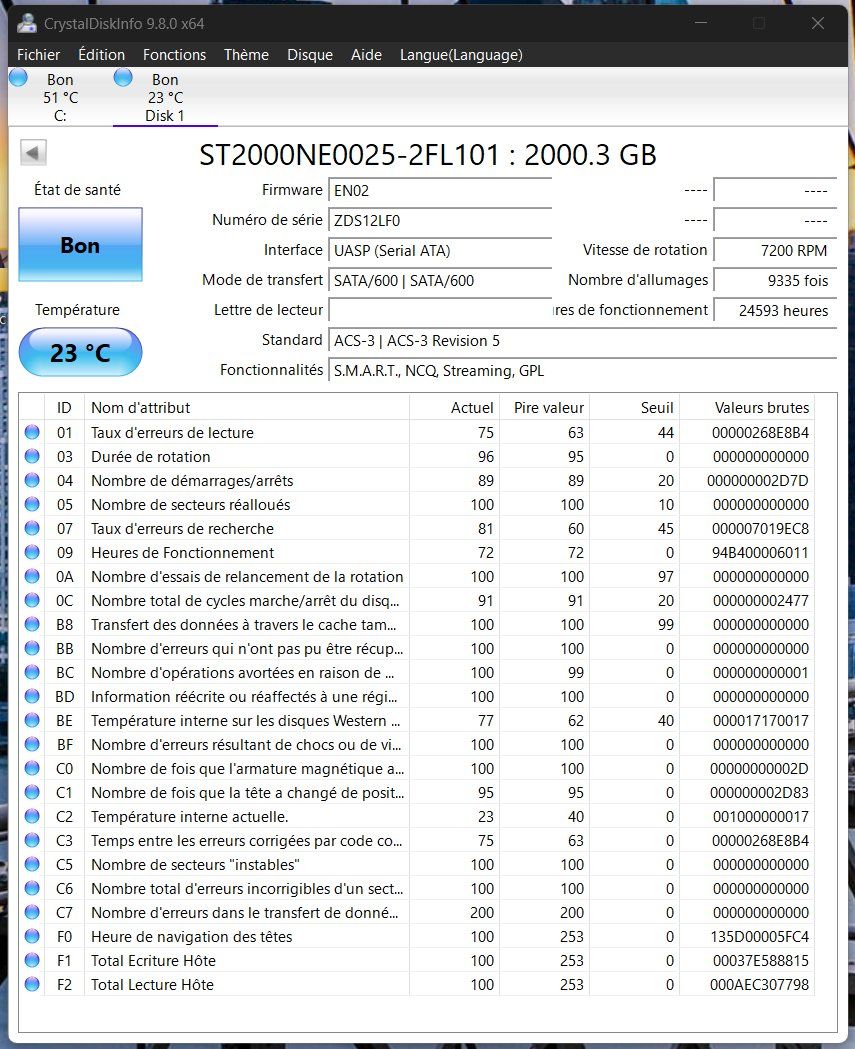Viewport: 855px width, 1049px height.
Task: Click the CrystalDiskInfo app icon in the title bar
Action: pyautogui.click(x=27, y=23)
